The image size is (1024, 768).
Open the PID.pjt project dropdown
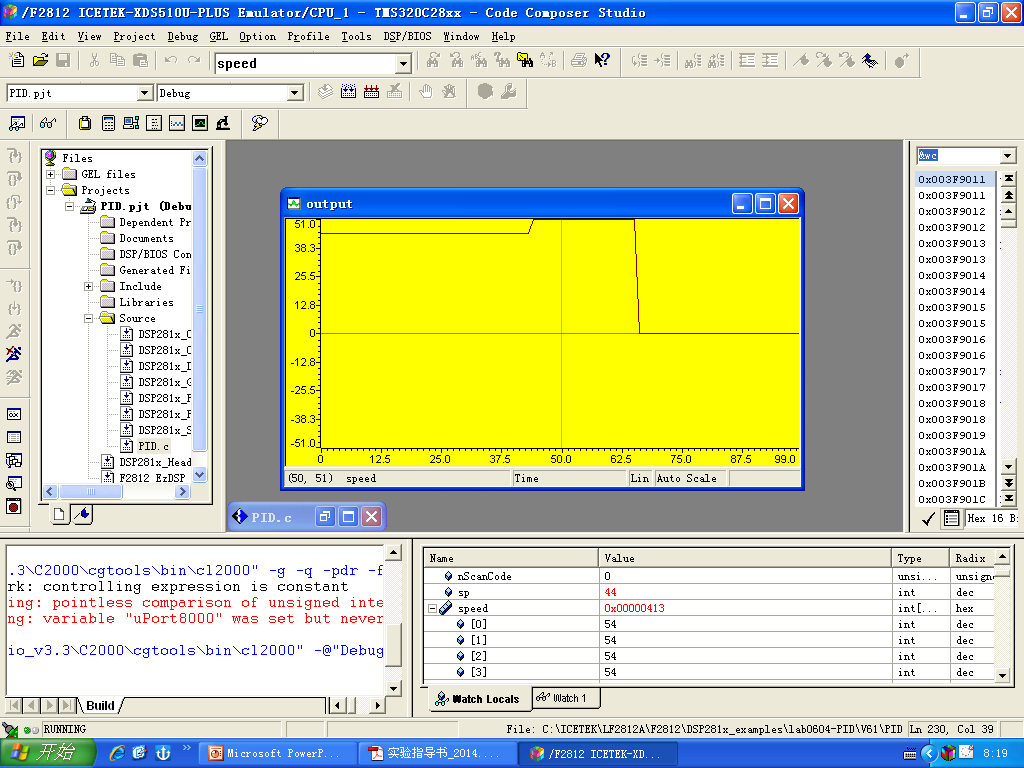(x=146, y=93)
